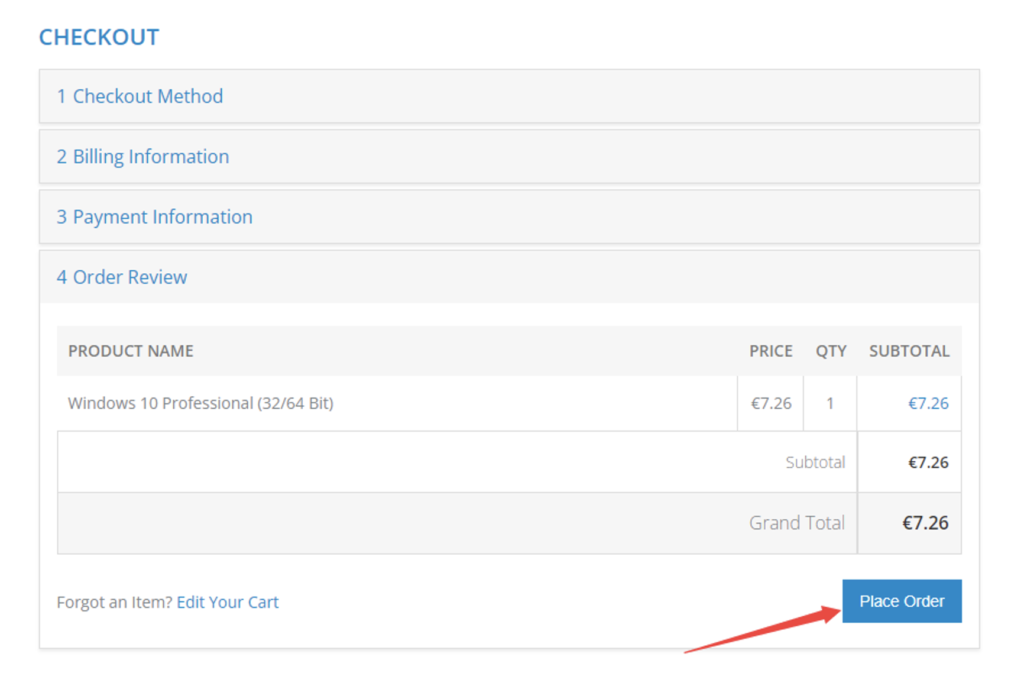Select the bold Grand Total amount €7.26
1024x686 pixels.
coord(925,523)
